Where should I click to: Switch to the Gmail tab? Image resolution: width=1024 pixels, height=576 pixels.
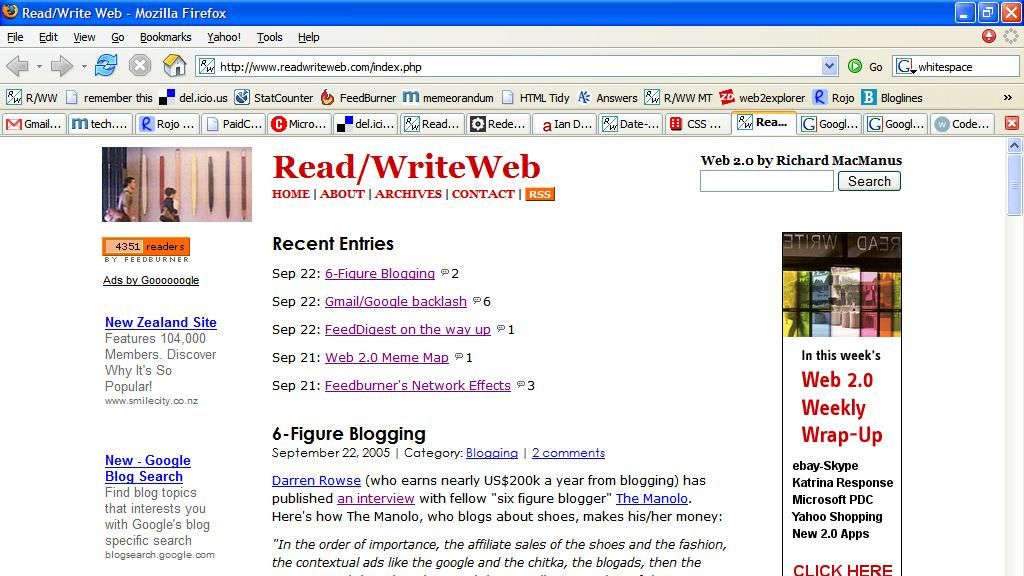click(x=35, y=123)
